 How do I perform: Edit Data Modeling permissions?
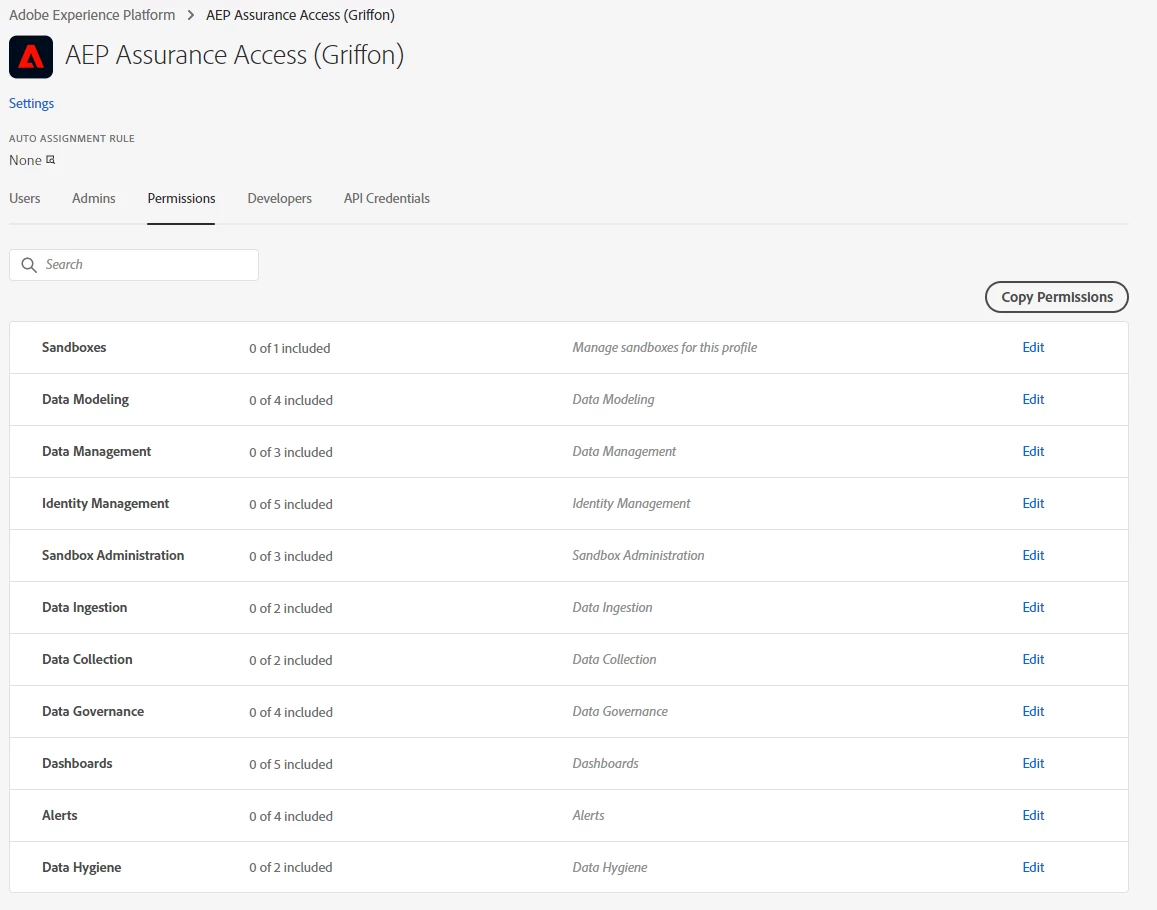(x=1033, y=399)
